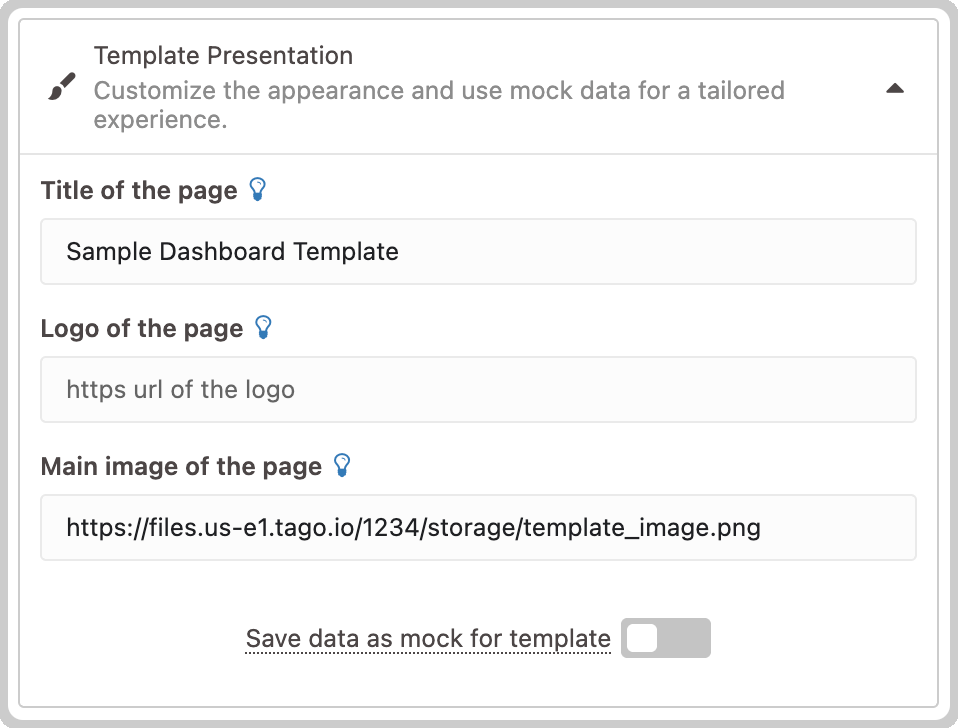Click the Customize the appearance description text
The height and width of the screenshot is (728, 958).
pos(439,104)
